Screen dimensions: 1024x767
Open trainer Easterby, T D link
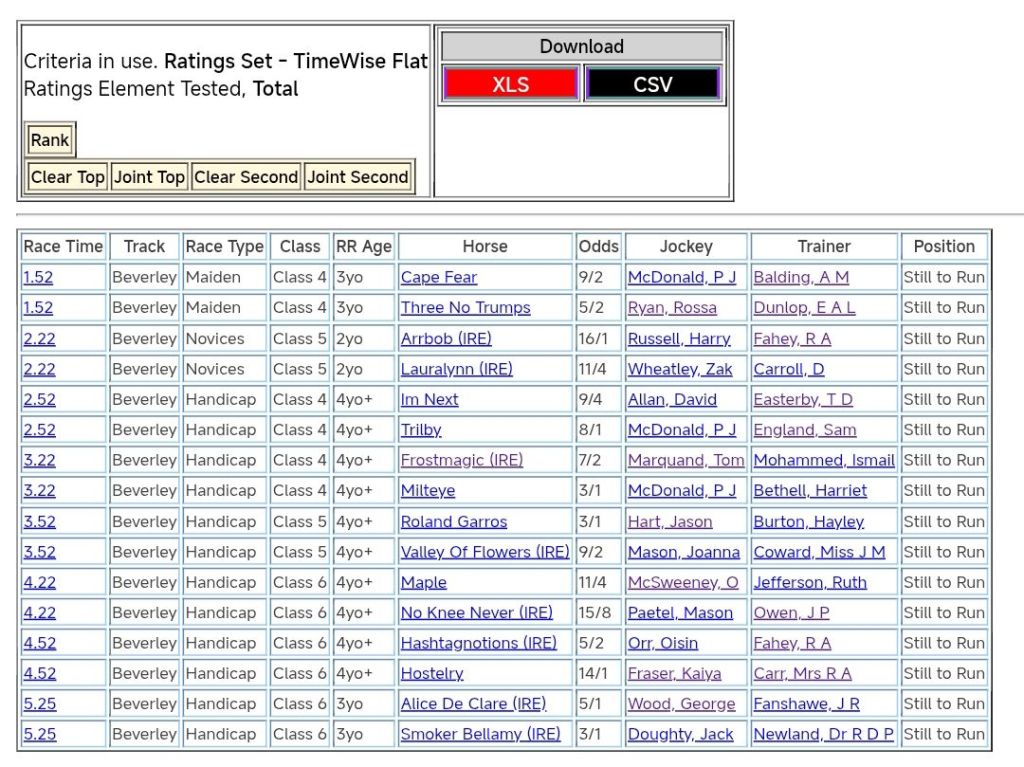(802, 399)
